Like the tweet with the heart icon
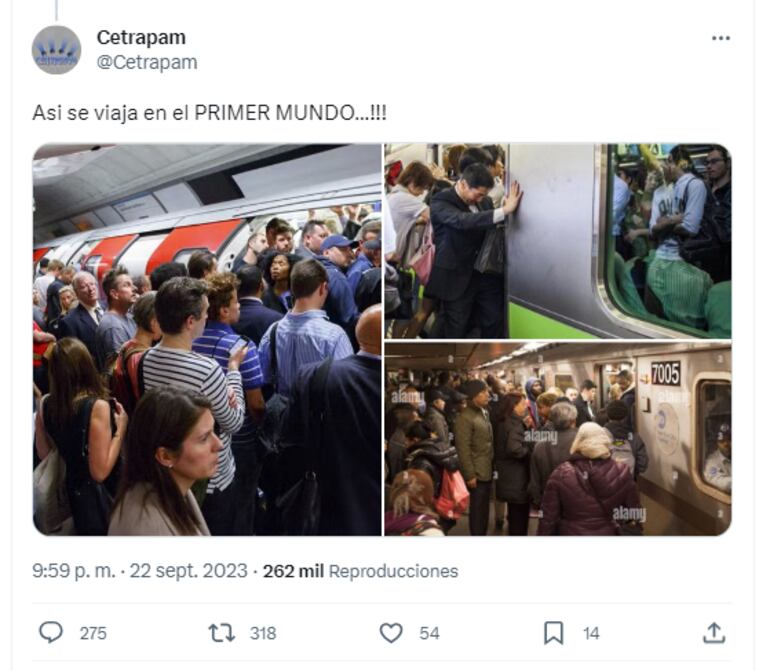This screenshot has width=770, height=671. click(x=391, y=633)
